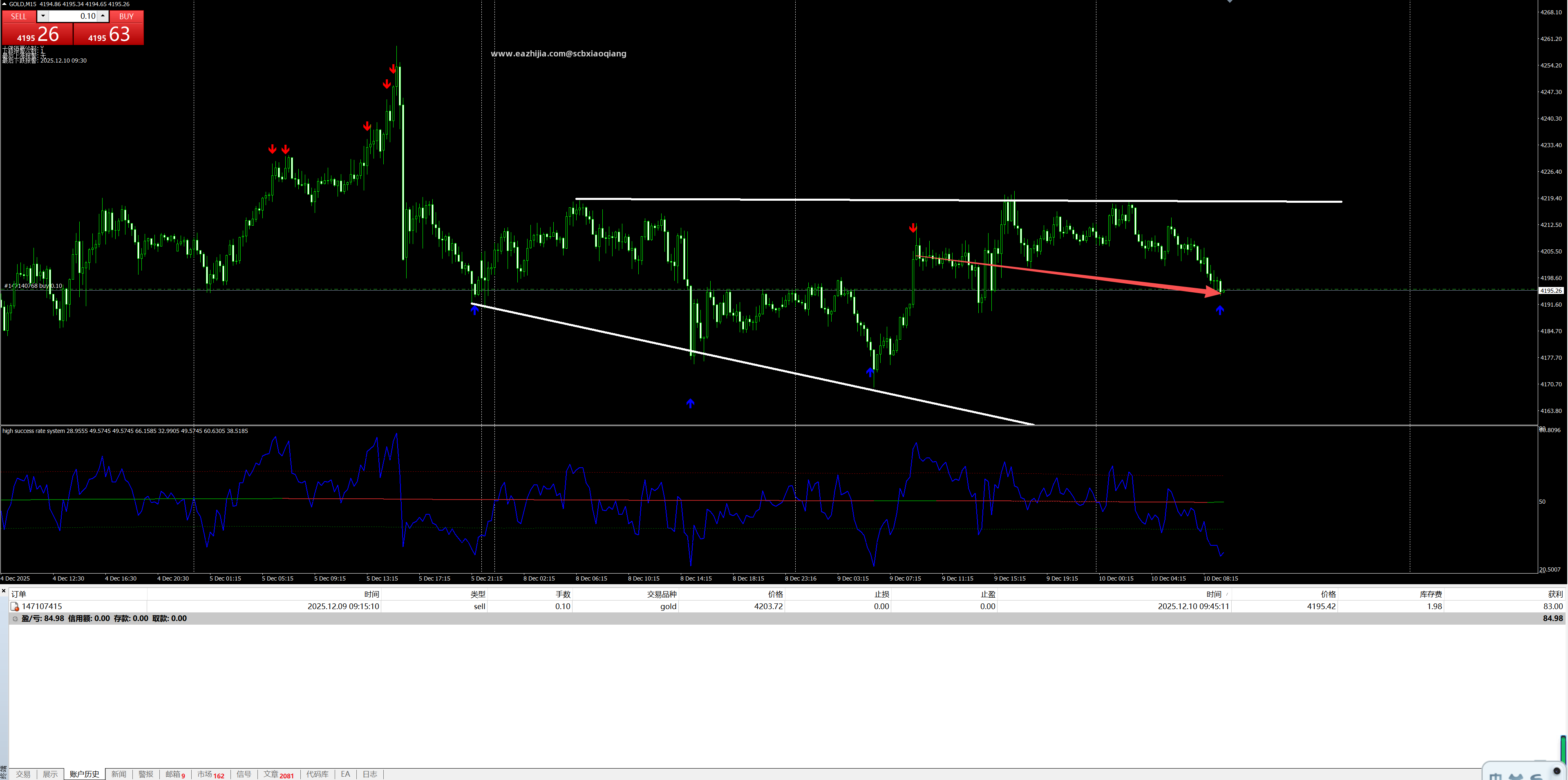The width and height of the screenshot is (1568, 780).
Task: Open the 新闻 tab
Action: [119, 774]
